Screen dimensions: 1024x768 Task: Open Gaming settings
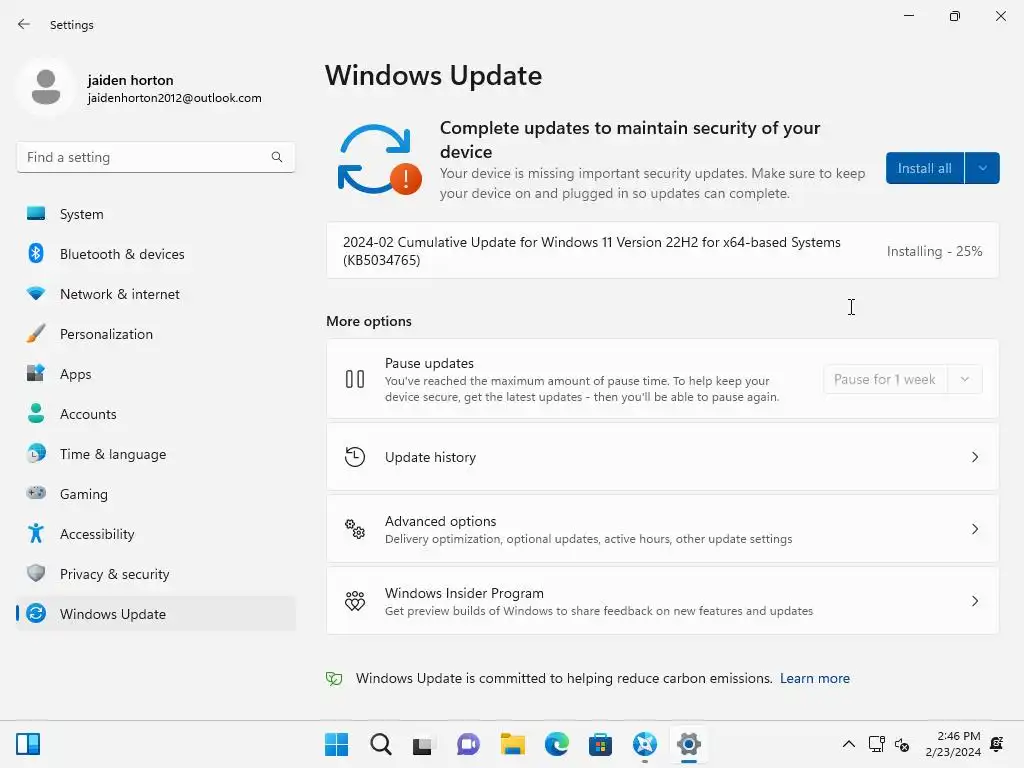click(156, 494)
